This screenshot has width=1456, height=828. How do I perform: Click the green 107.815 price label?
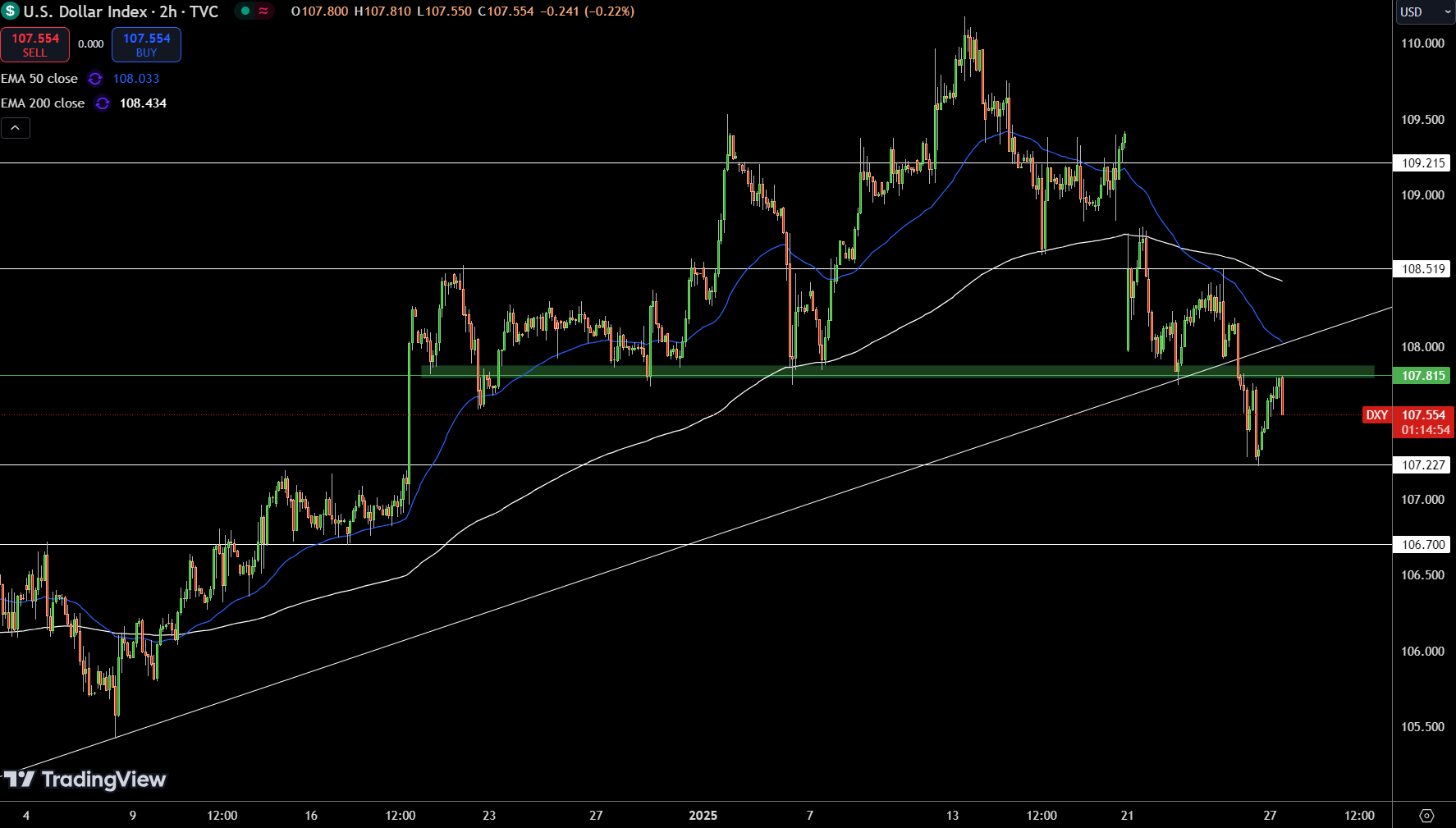1422,376
